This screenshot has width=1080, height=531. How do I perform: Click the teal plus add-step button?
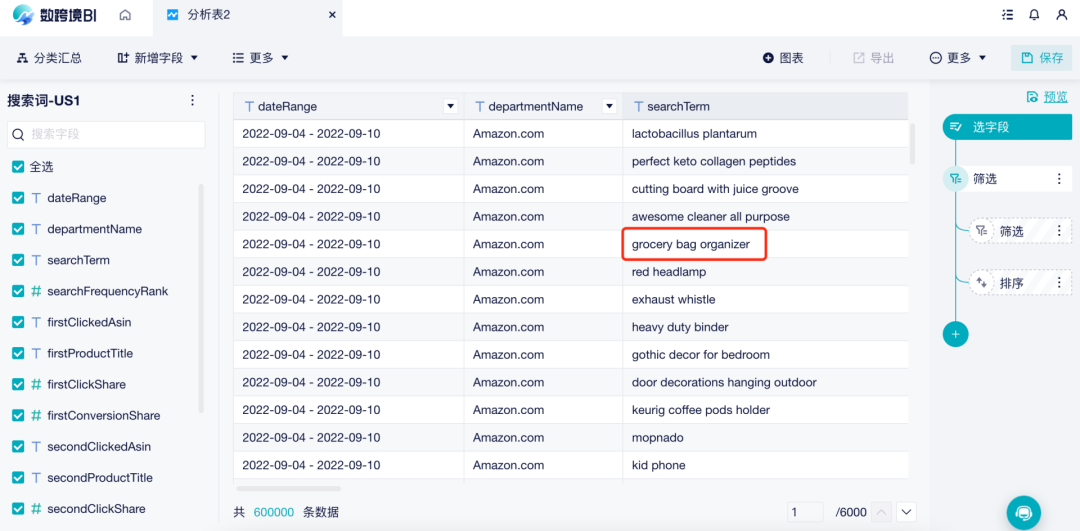[x=955, y=334]
